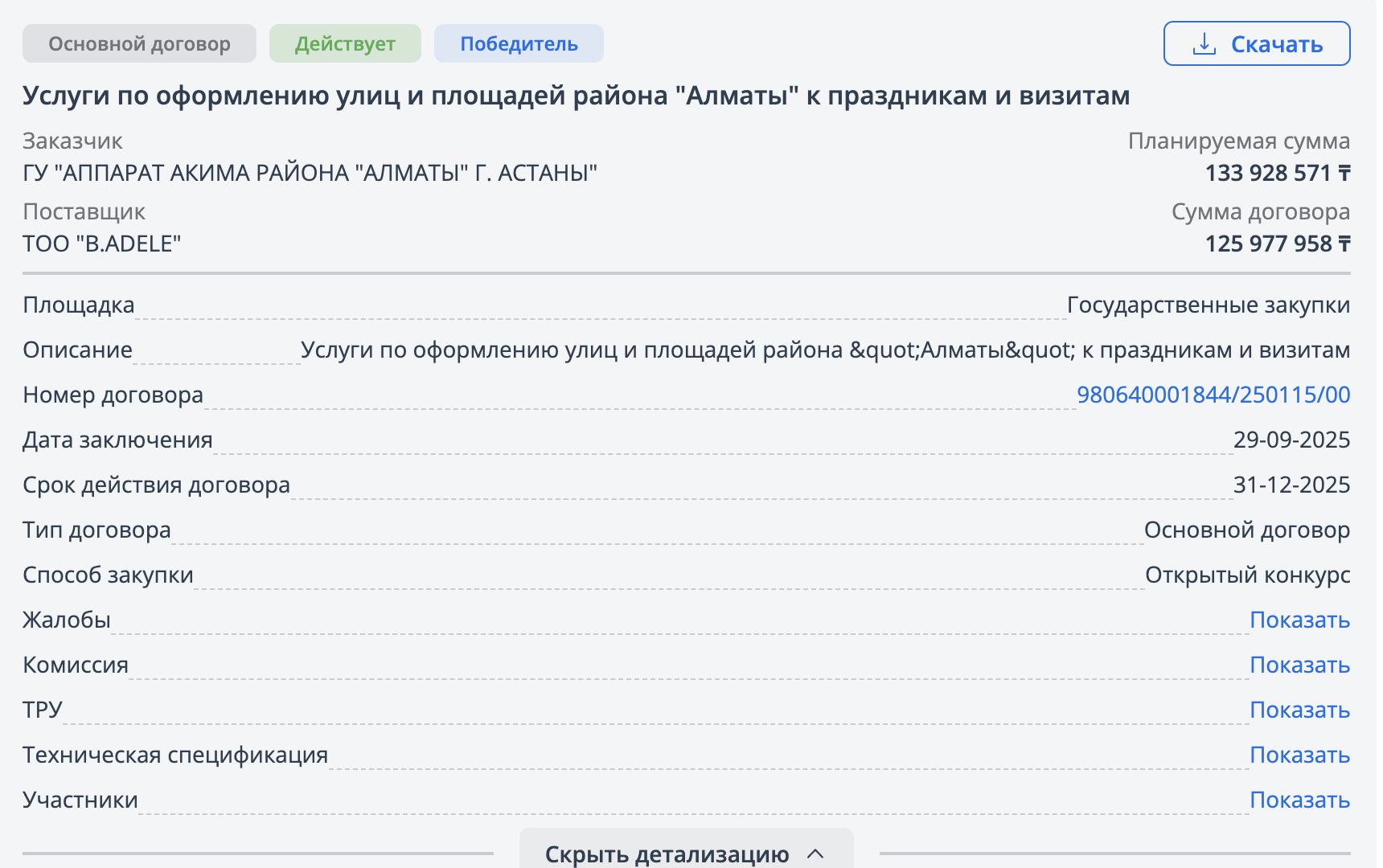Click the conclusion date 29-09-2025

tap(1291, 440)
